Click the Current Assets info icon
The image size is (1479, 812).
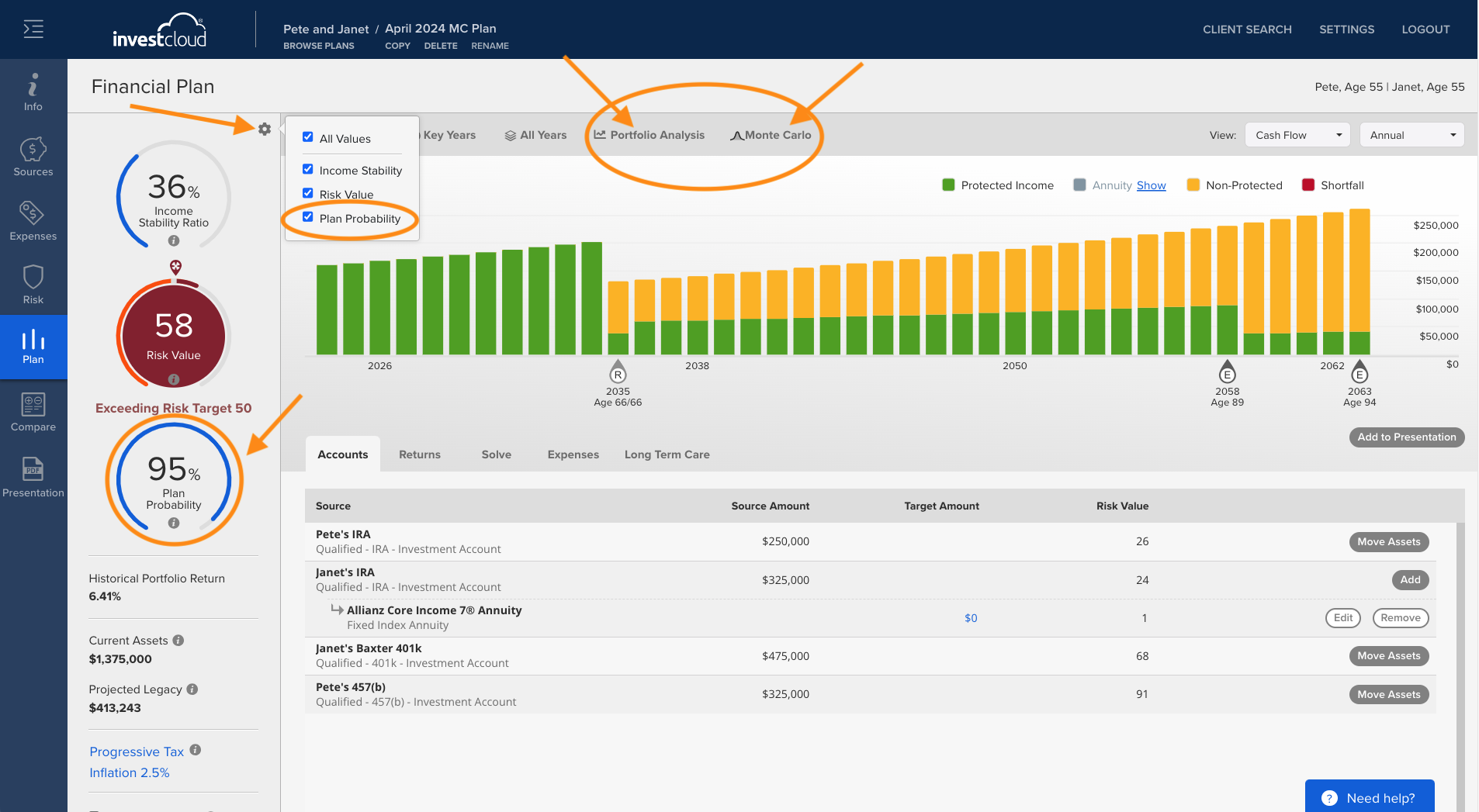click(x=178, y=641)
